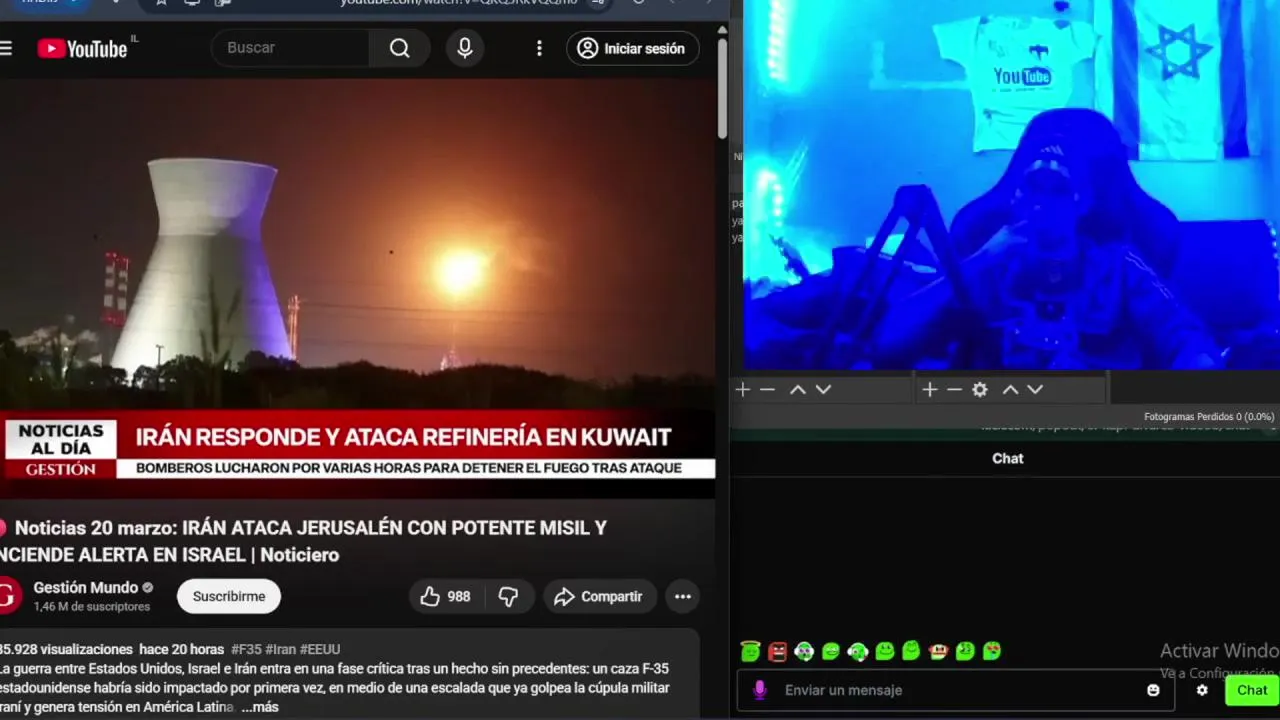Screen dimensions: 1280x720
Task: Click purple microphone icon in chat box
Action: click(x=760, y=690)
